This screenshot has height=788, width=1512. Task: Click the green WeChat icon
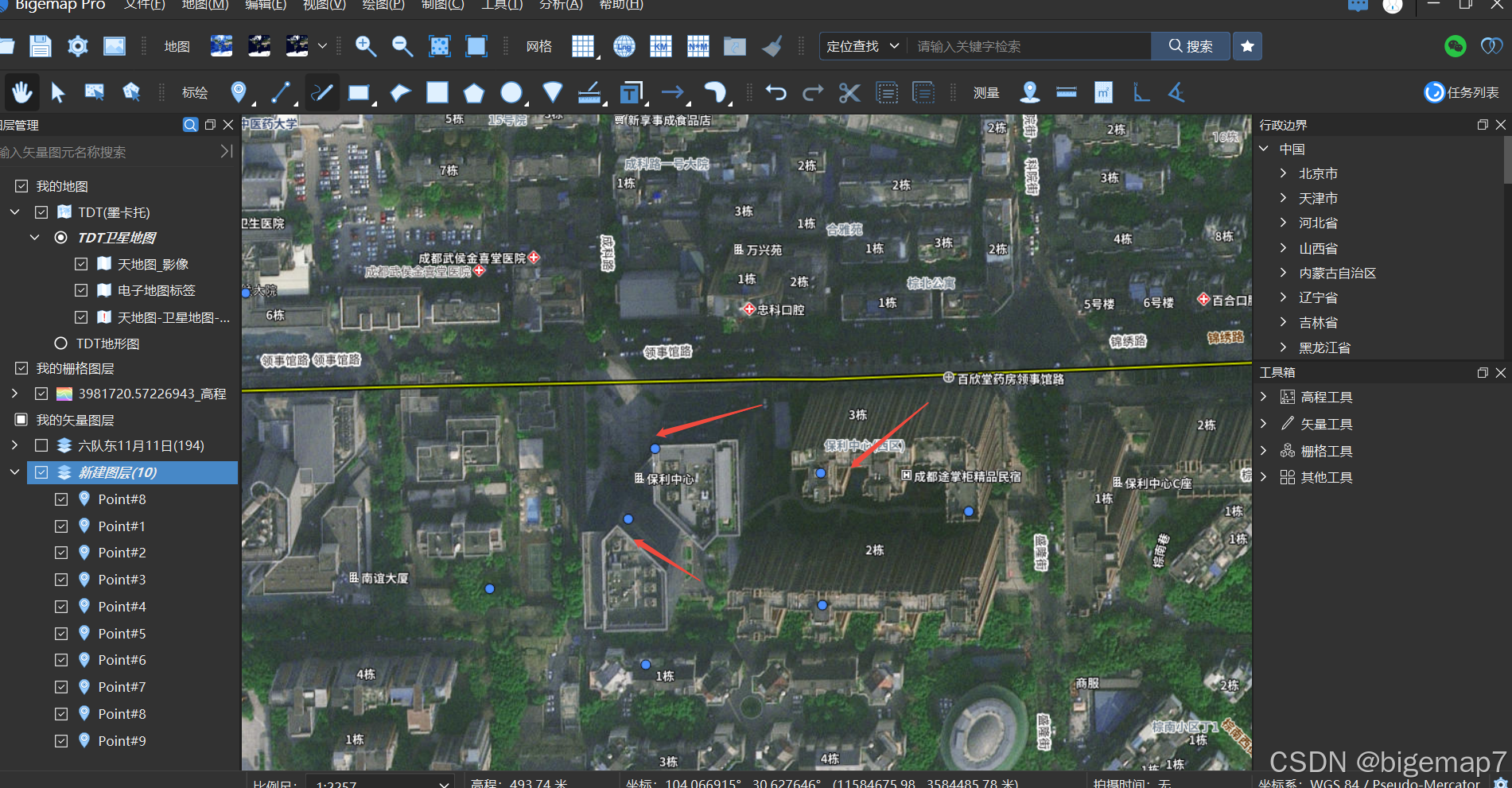(1455, 46)
